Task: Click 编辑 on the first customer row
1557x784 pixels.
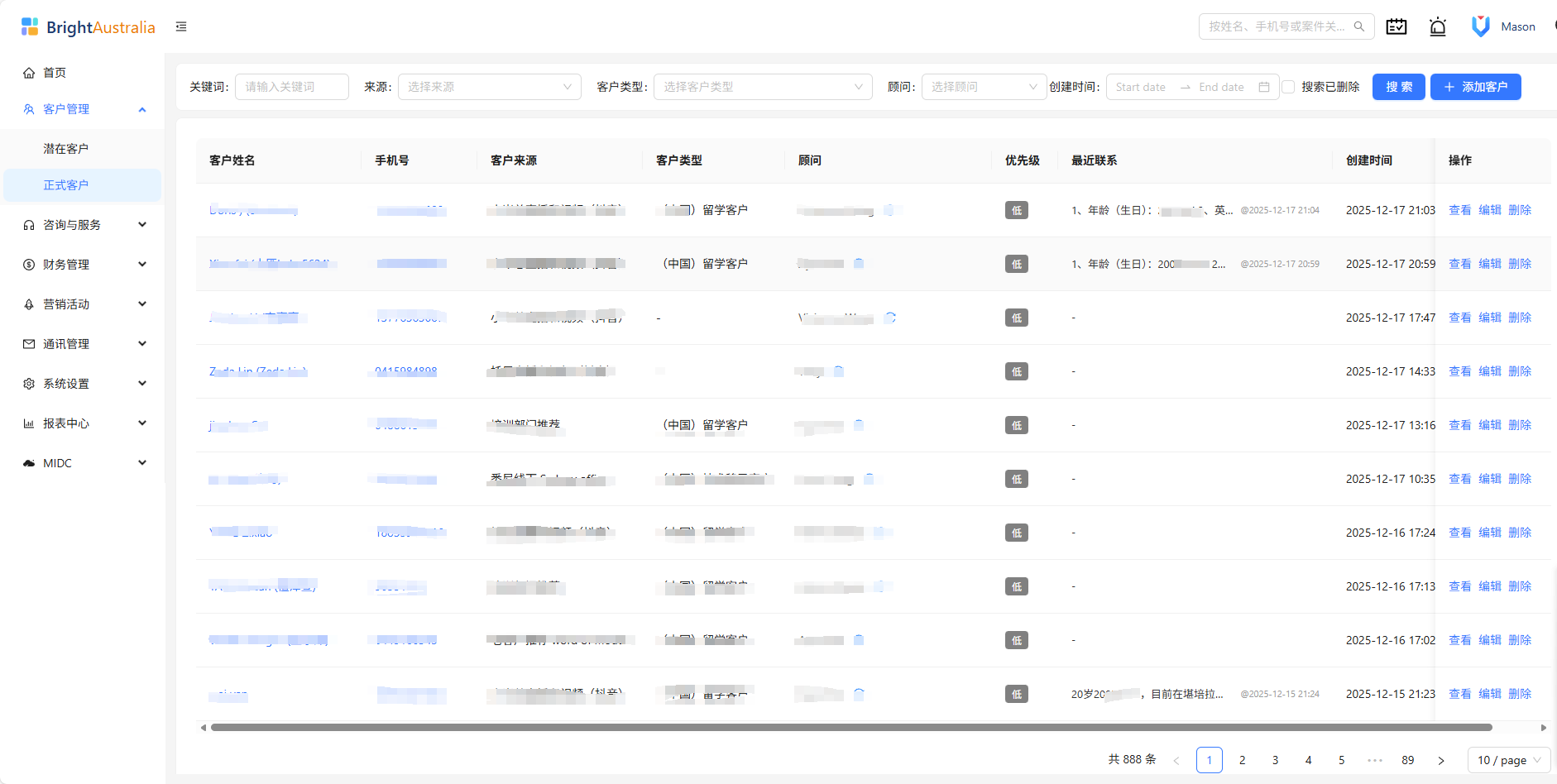Action: [x=1490, y=210]
